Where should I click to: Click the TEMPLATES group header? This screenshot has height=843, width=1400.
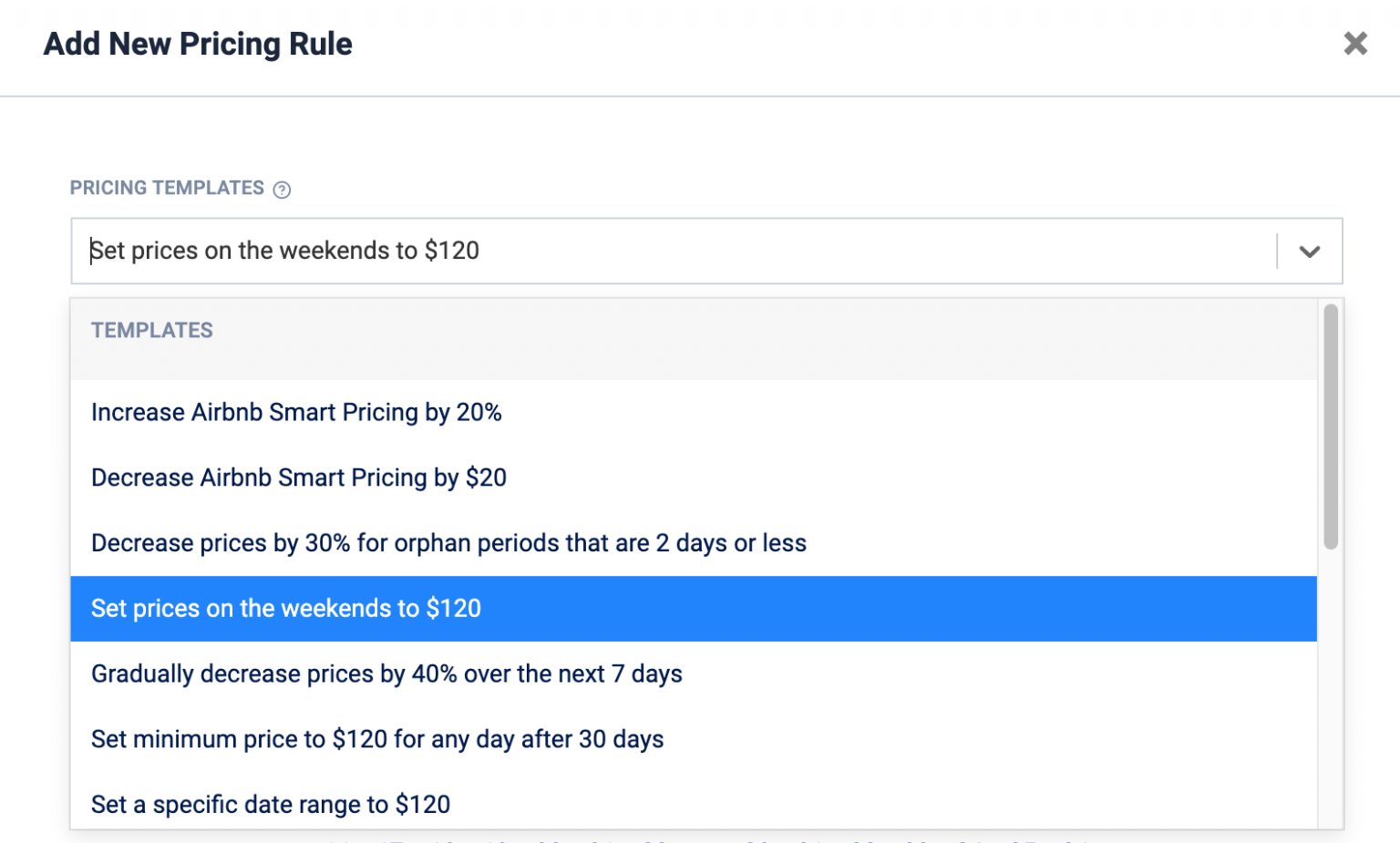coord(152,331)
